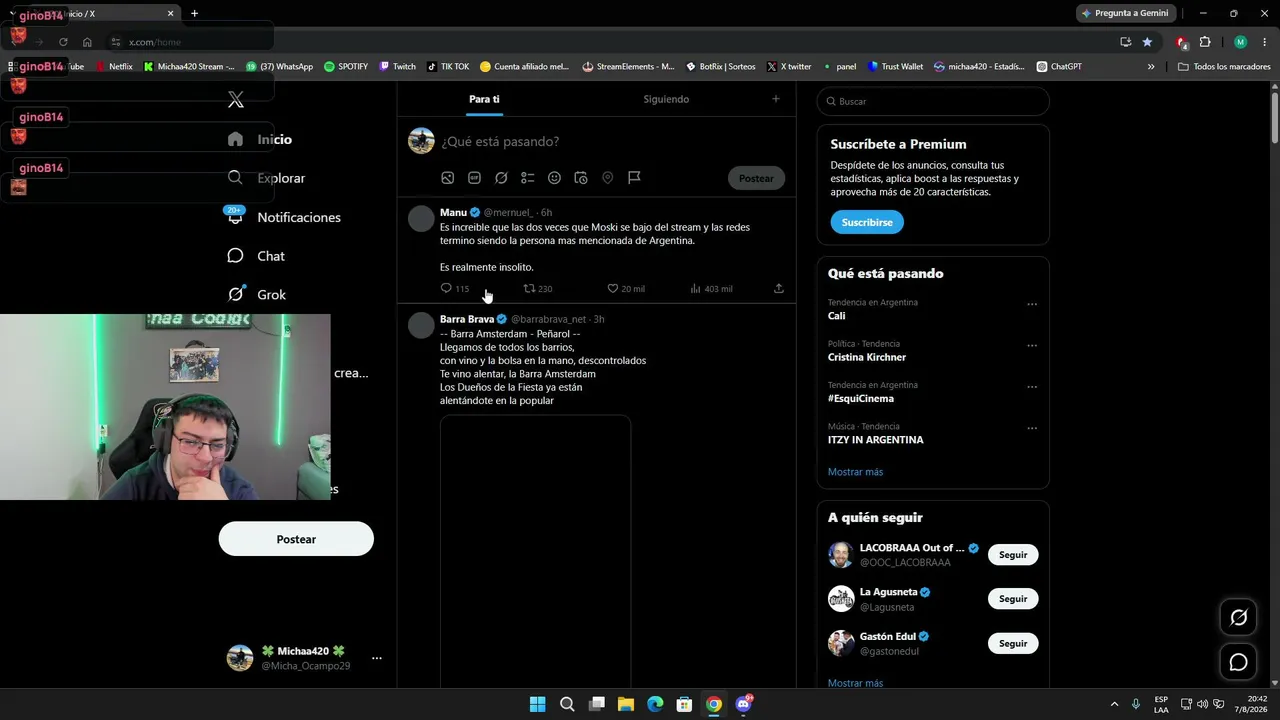
Task: Open the emoji picker in composer
Action: 554,178
